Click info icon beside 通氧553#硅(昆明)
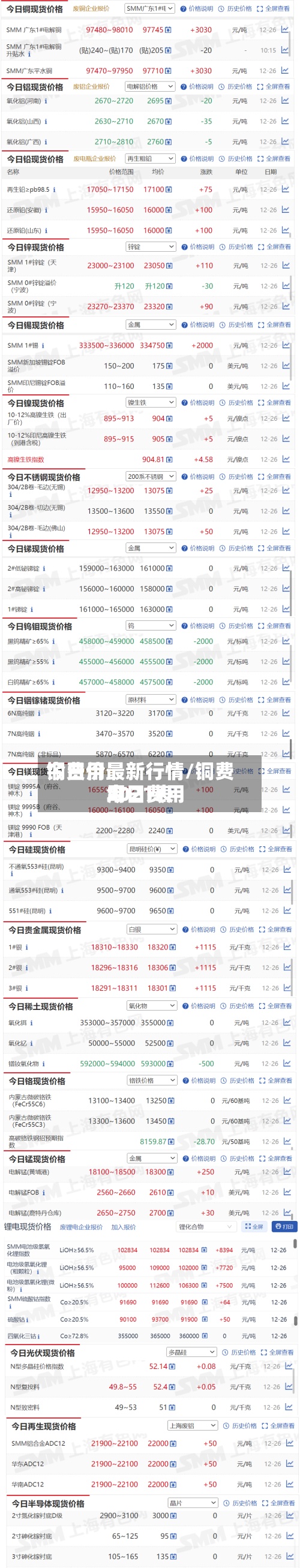Screen dimensions: 300x1568 point(62,891)
